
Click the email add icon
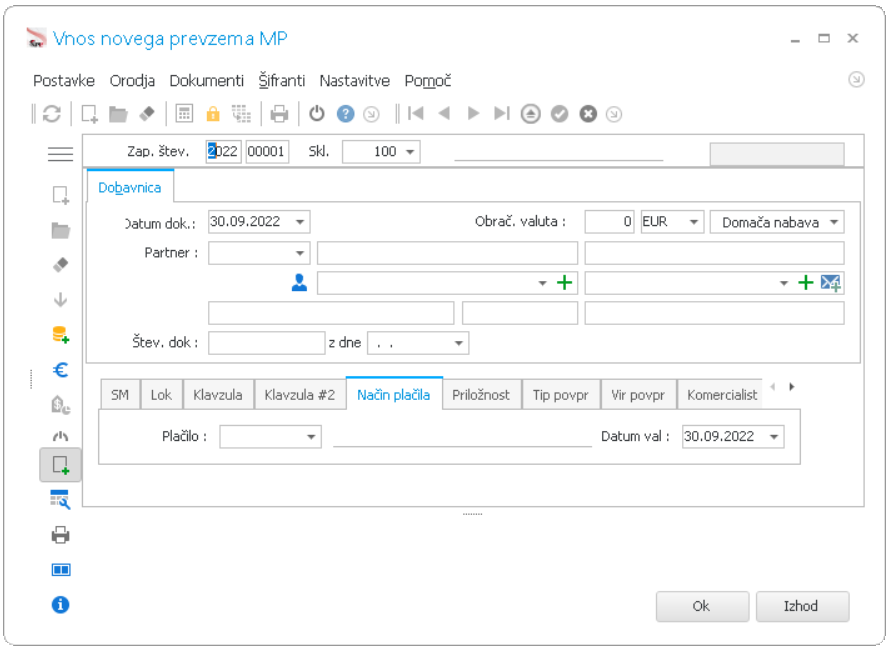pos(831,282)
